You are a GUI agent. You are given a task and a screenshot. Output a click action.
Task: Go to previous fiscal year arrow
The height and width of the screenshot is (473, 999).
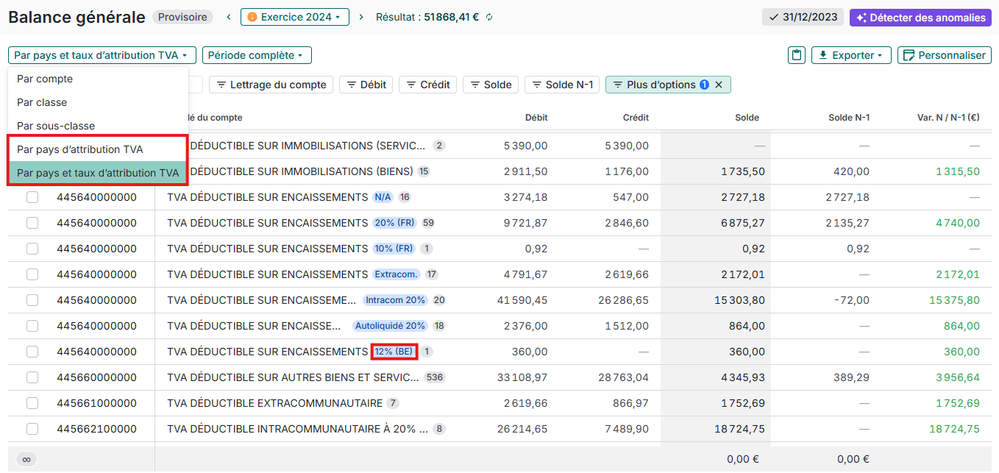click(x=227, y=18)
